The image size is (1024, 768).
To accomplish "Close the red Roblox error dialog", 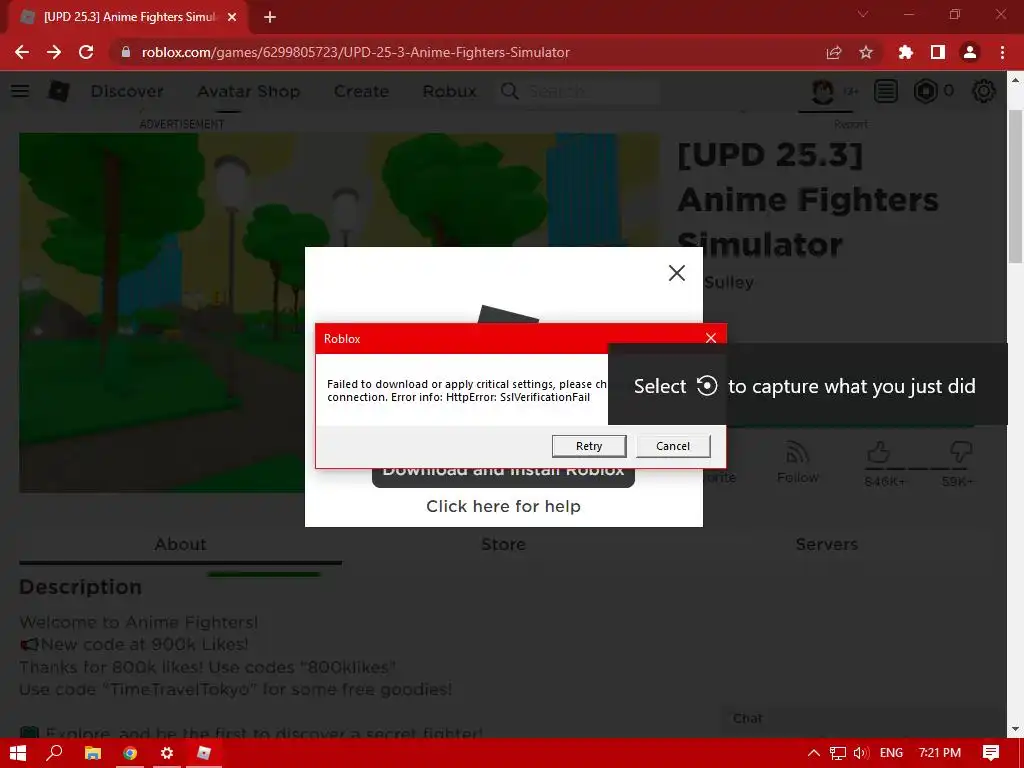I will [x=711, y=338].
